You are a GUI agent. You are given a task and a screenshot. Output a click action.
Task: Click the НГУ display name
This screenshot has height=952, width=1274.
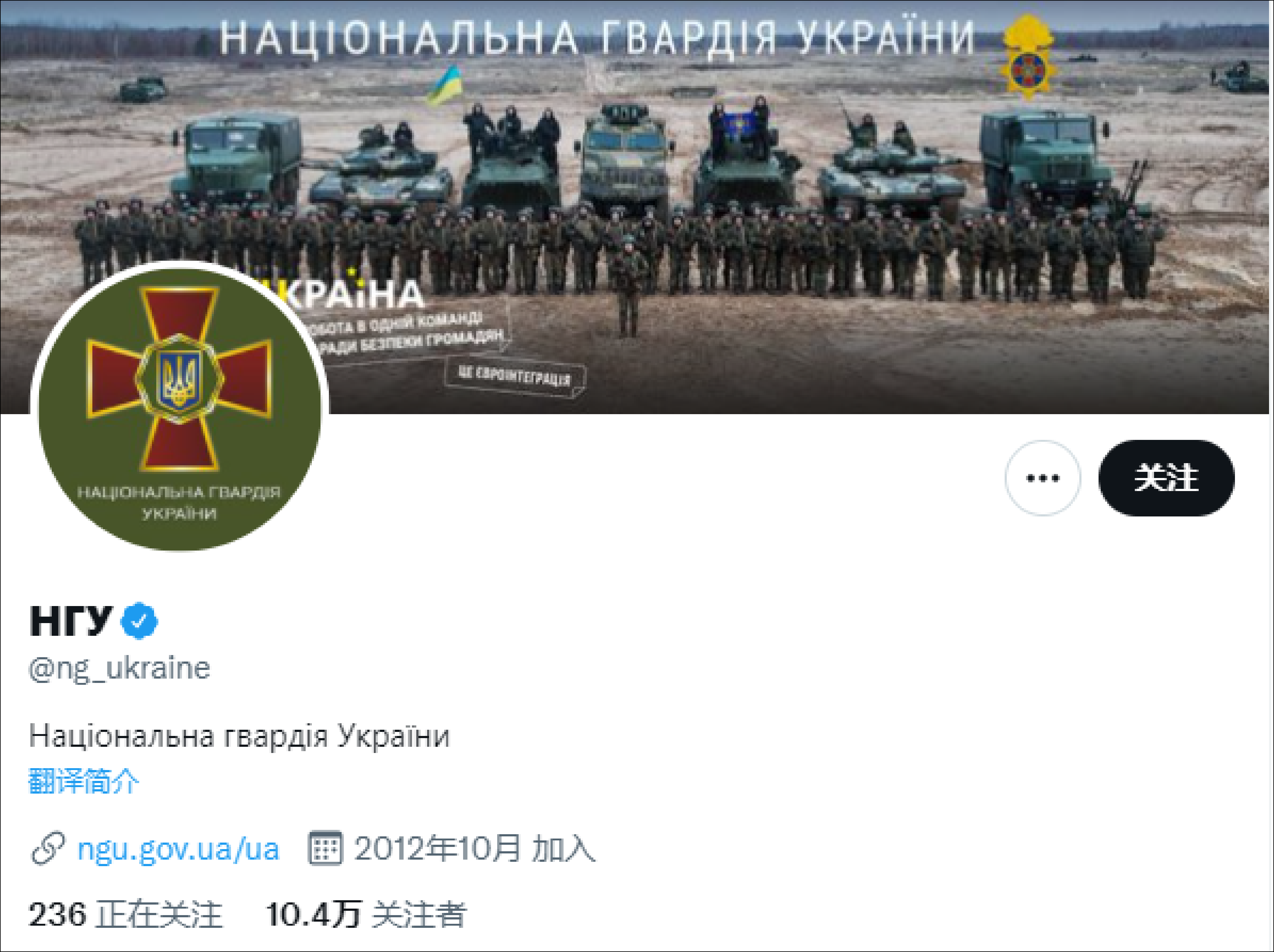tap(70, 621)
